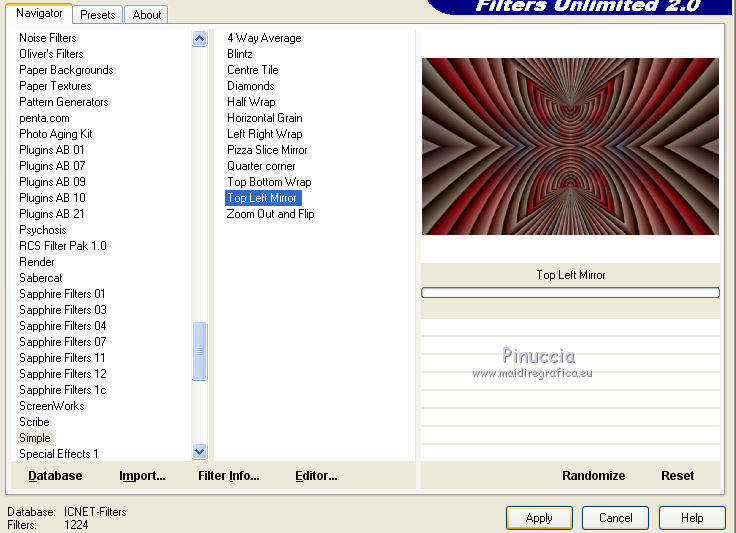The width and height of the screenshot is (736, 533).
Task: Select Photo Aging Kit category
Action: (56, 134)
